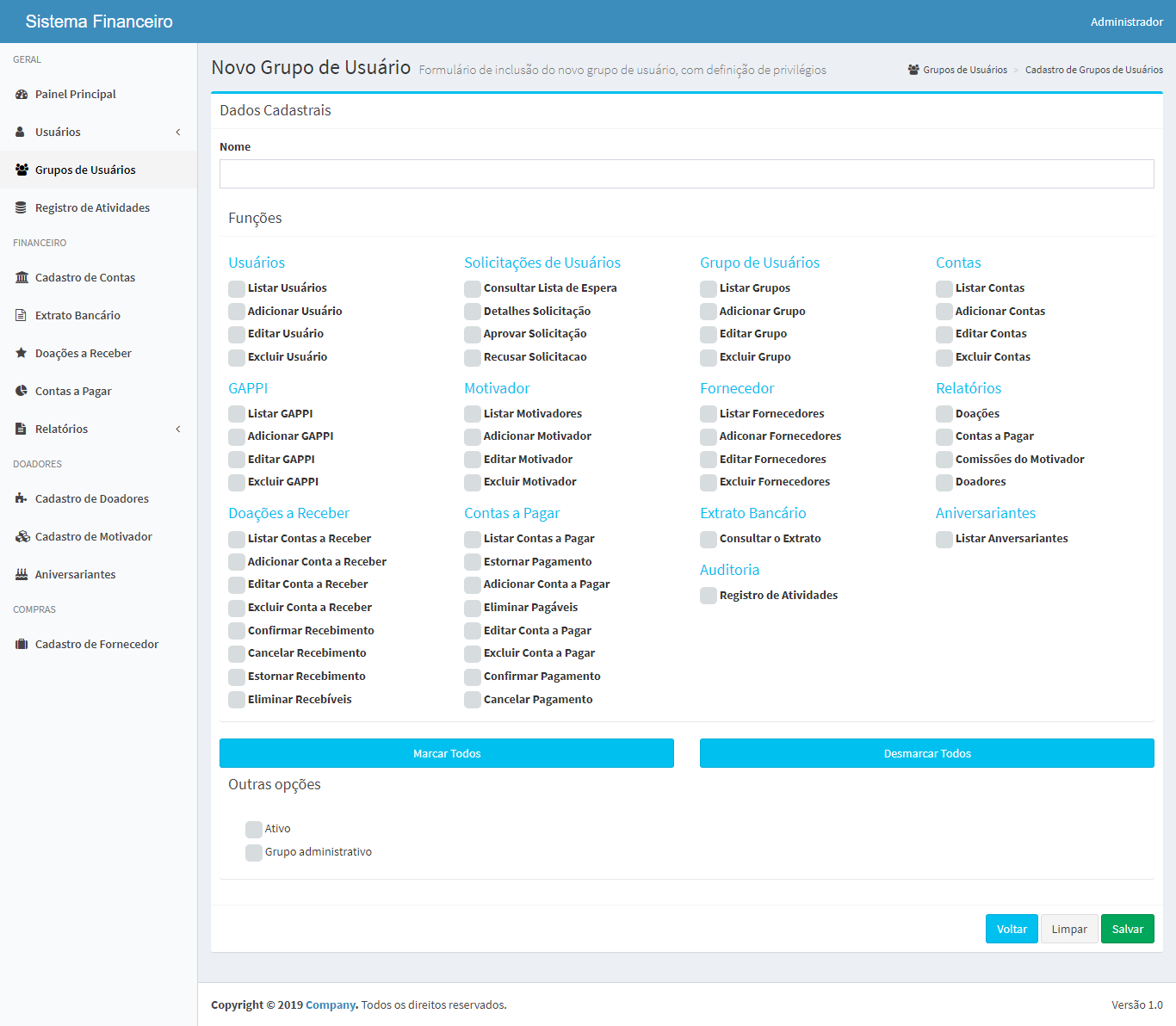Check the Listar Usuários checkbox
1176x1026 pixels.
point(237,288)
